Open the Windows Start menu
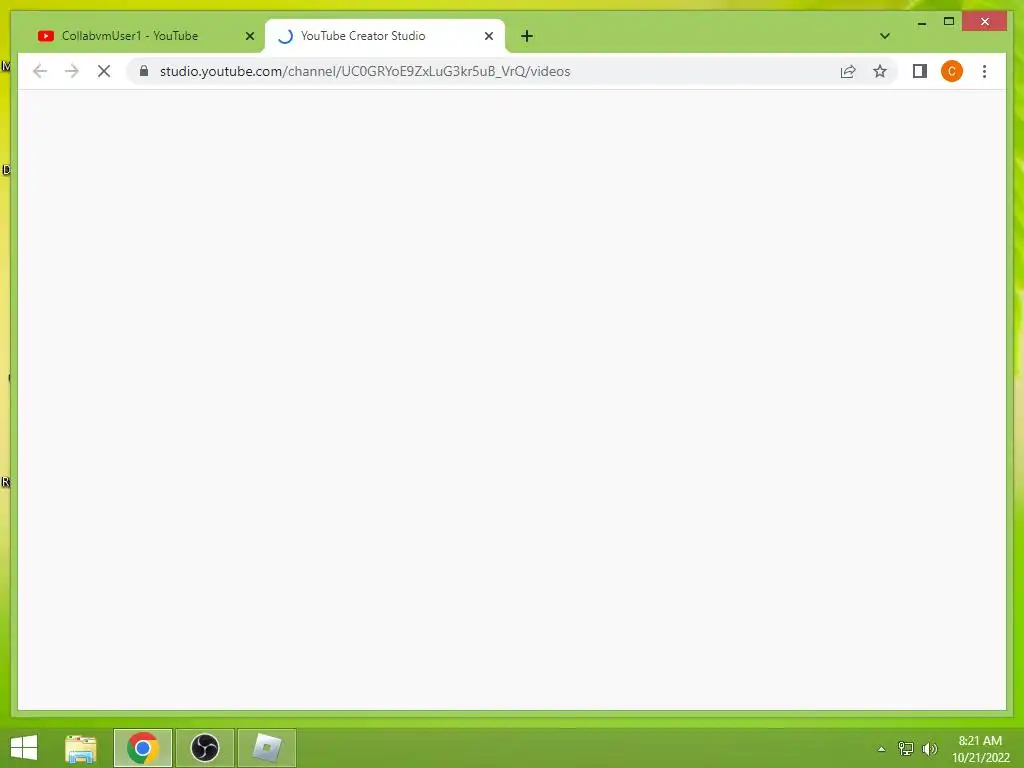This screenshot has width=1024, height=768. point(24,748)
